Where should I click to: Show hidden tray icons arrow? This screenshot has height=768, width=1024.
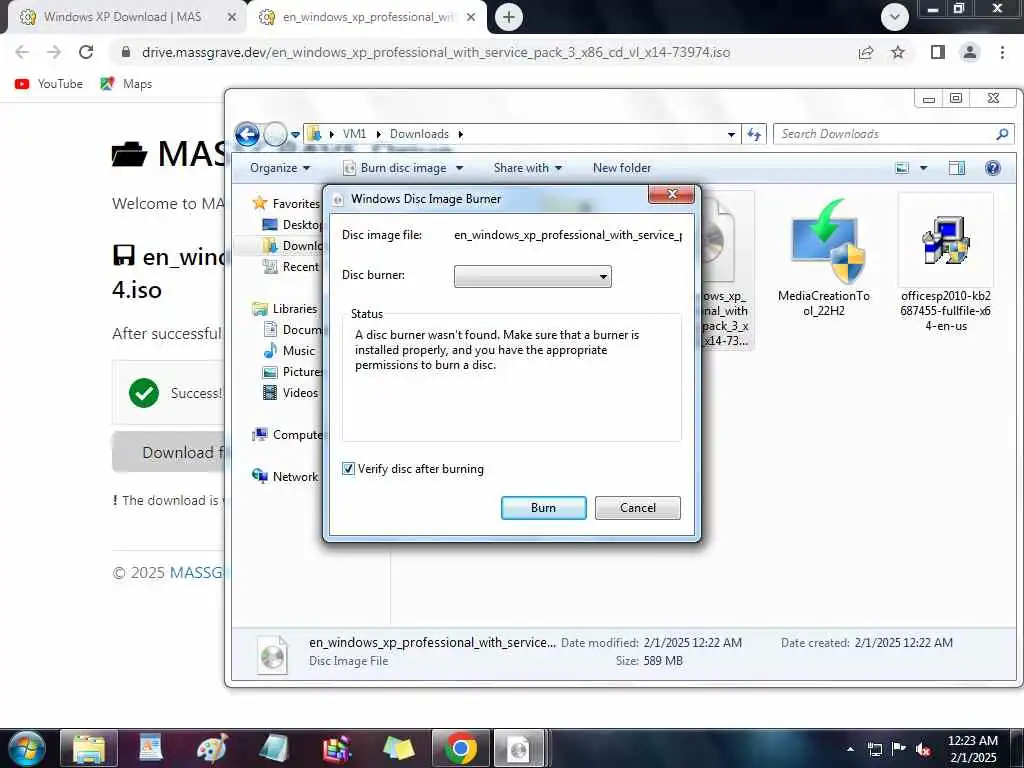point(850,749)
